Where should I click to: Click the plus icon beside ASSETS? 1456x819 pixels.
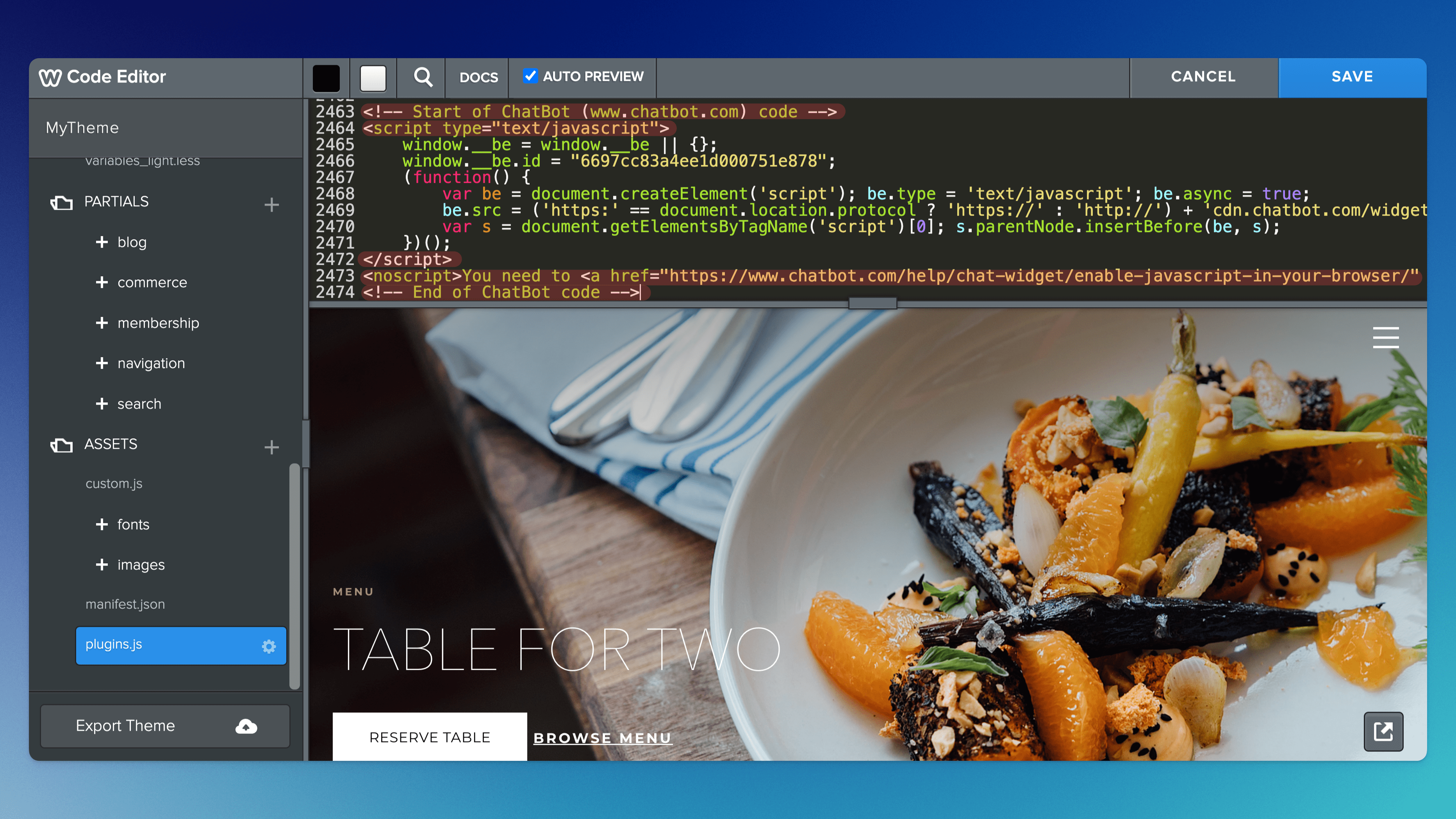tap(271, 447)
